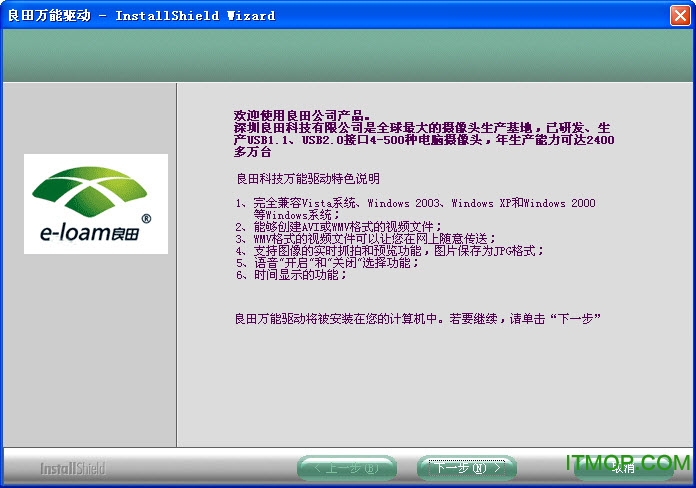Click the green header banner
This screenshot has width=696, height=488.
[348, 55]
